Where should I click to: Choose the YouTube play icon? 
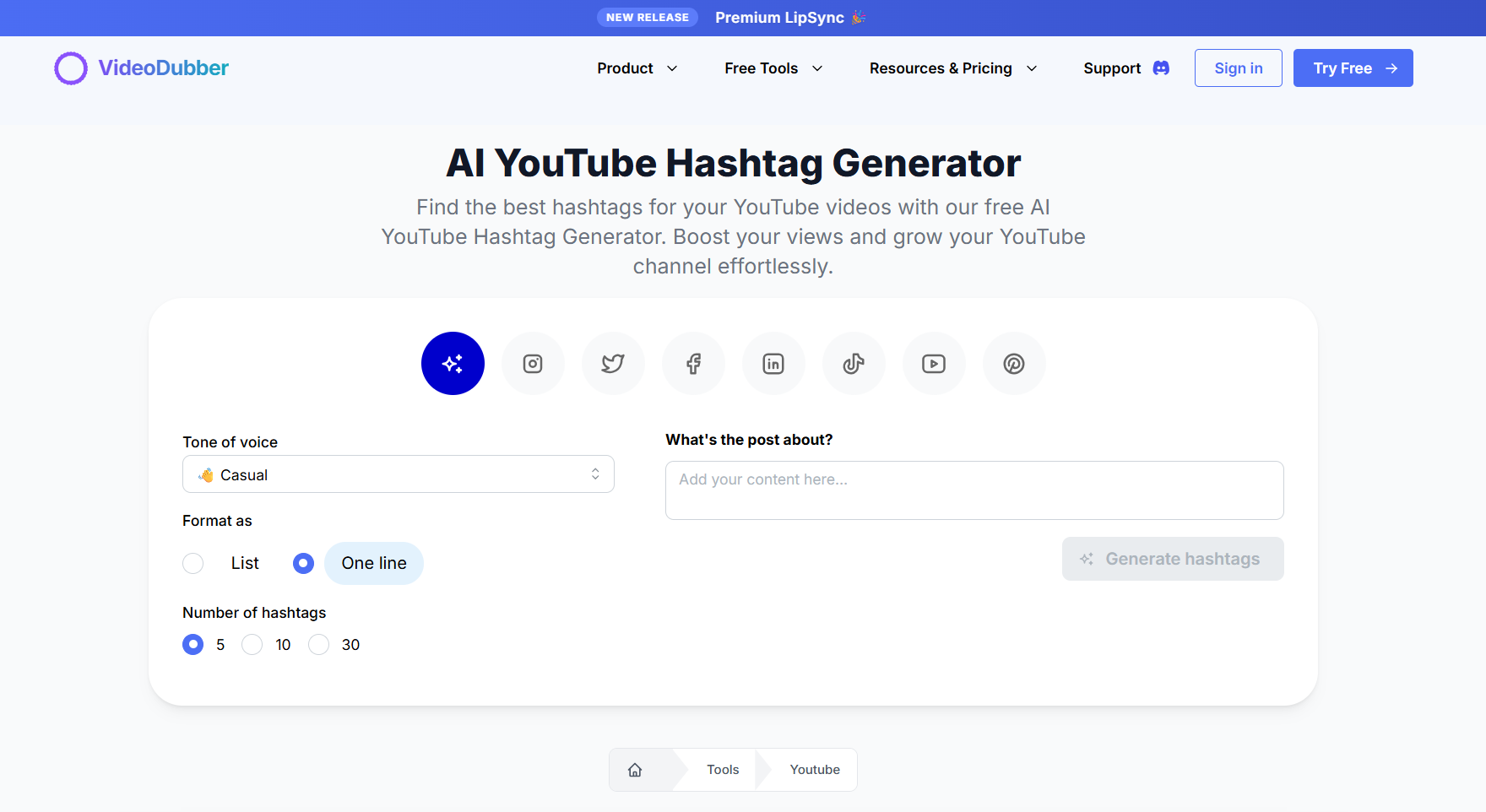(x=934, y=363)
